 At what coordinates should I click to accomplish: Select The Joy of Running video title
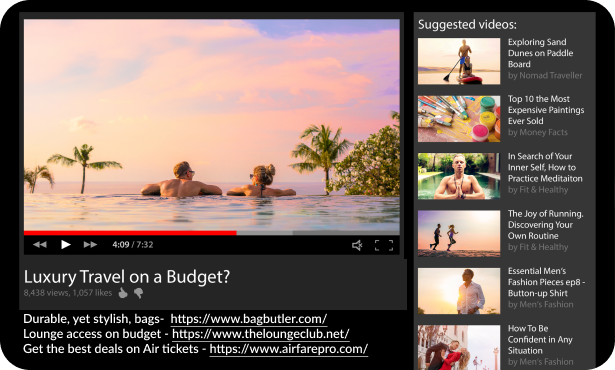click(x=545, y=224)
